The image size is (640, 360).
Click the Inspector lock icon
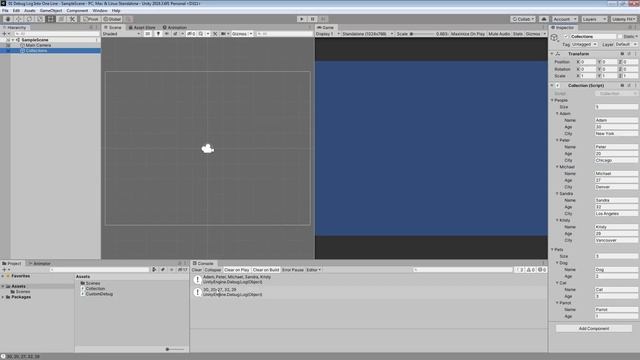[630, 27]
